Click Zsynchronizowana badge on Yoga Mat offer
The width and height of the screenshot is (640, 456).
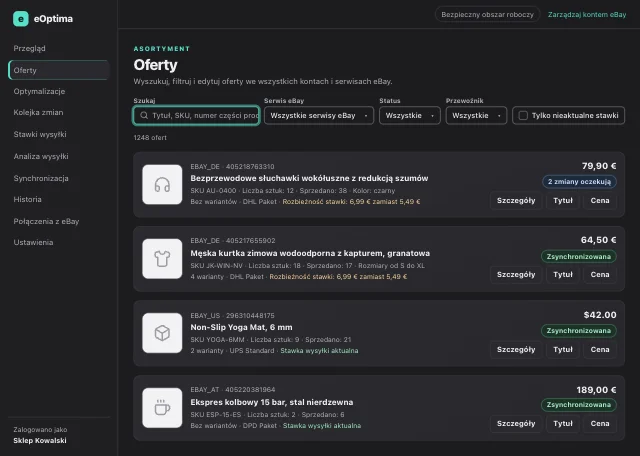(x=579, y=331)
